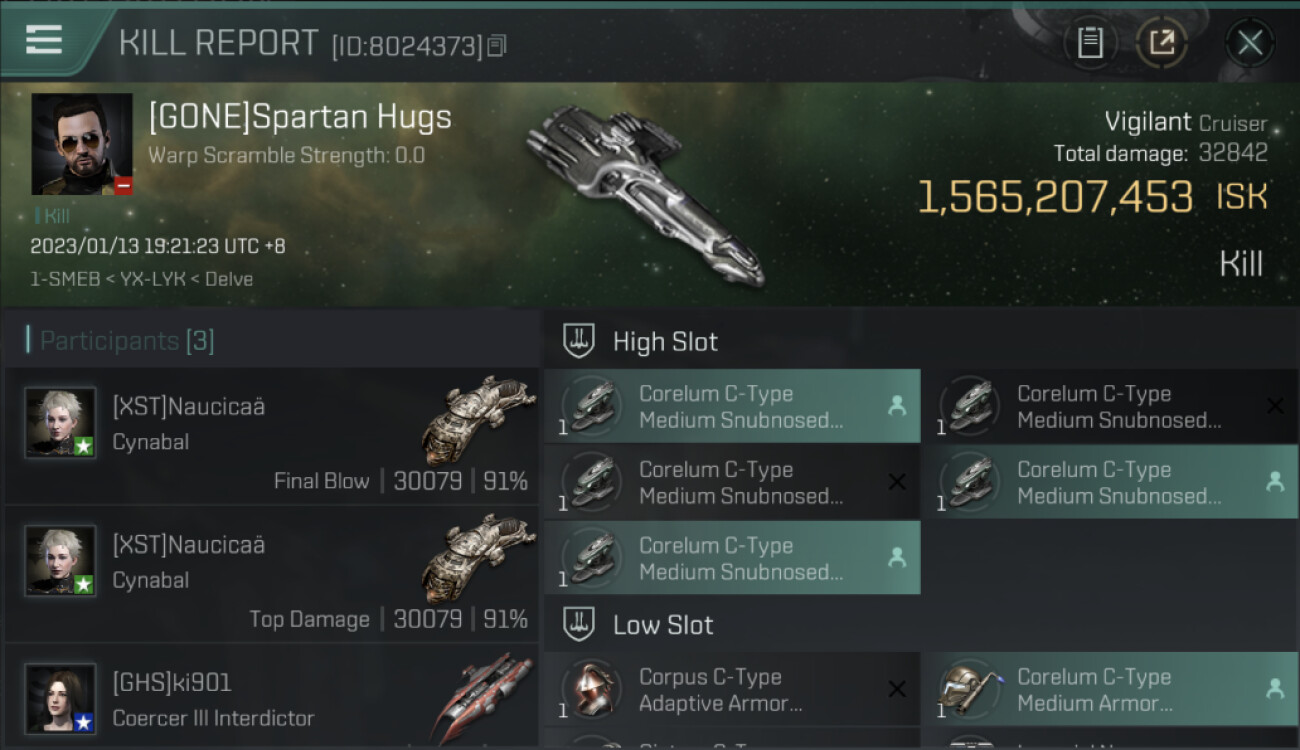The image size is (1300, 750).
Task: View Spartan Hugs pilot portrait
Action: pos(82,144)
